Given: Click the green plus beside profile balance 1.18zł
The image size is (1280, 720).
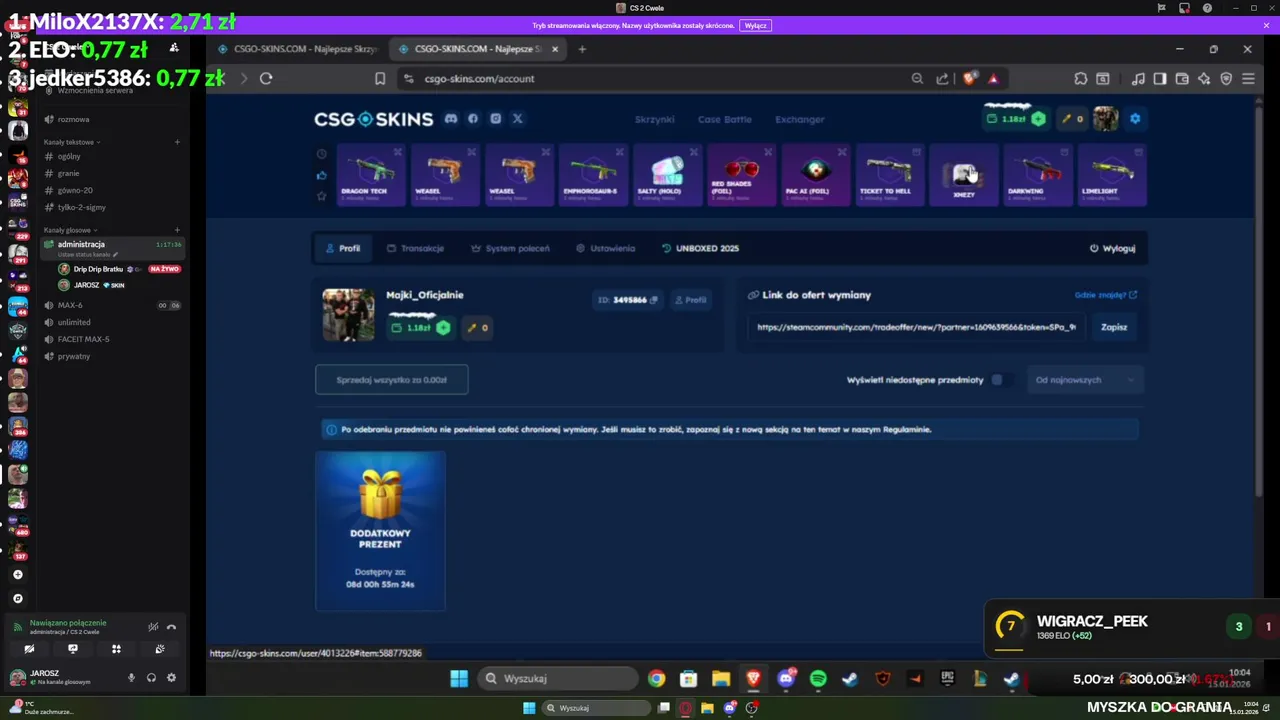Looking at the screenshot, I should 443,327.
